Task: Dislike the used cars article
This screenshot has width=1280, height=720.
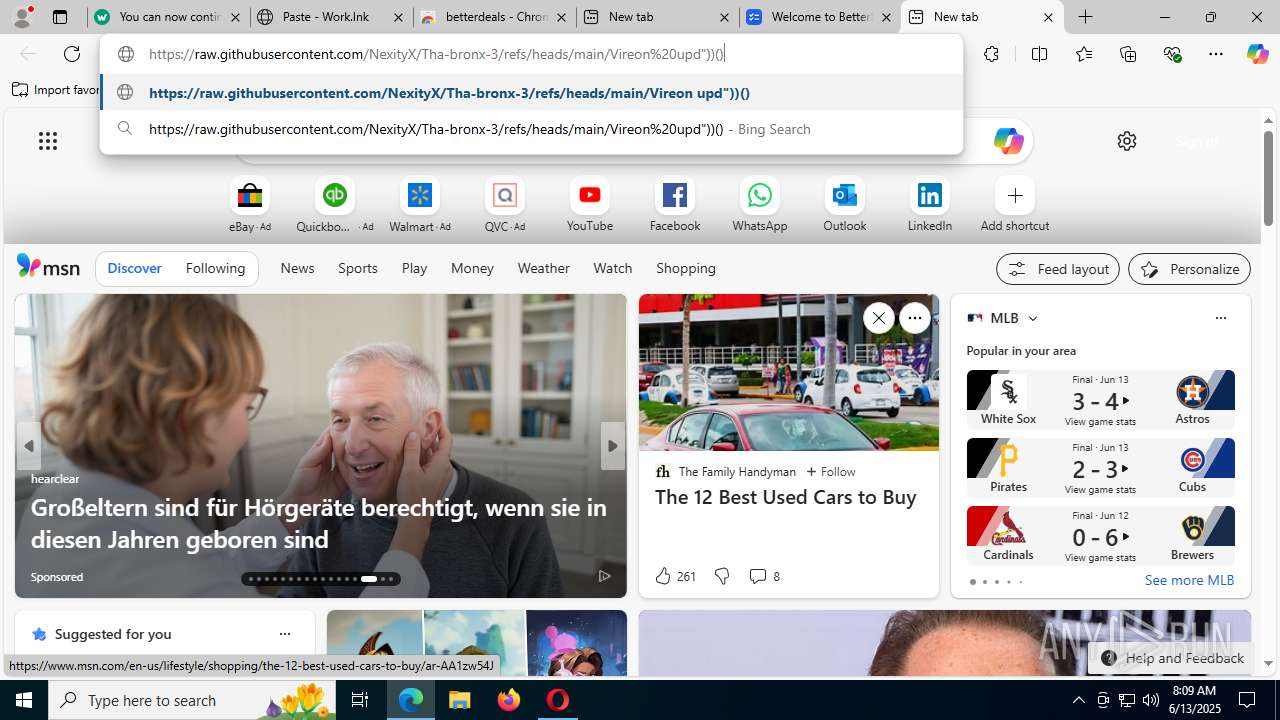Action: (721, 576)
